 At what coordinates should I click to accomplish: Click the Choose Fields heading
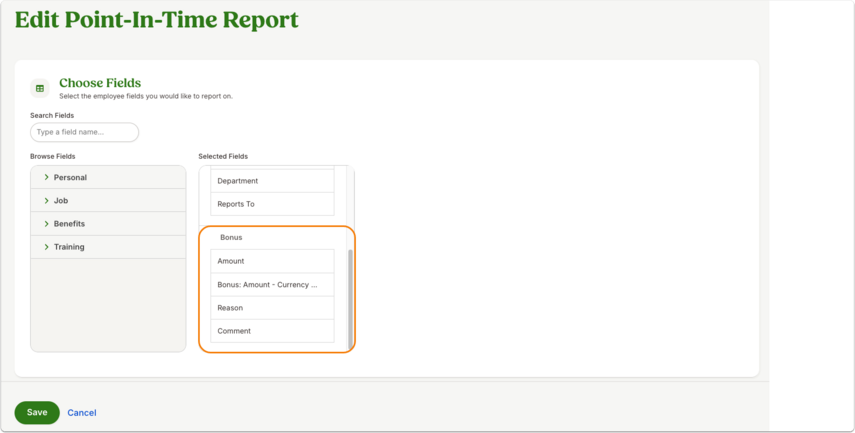tap(100, 83)
